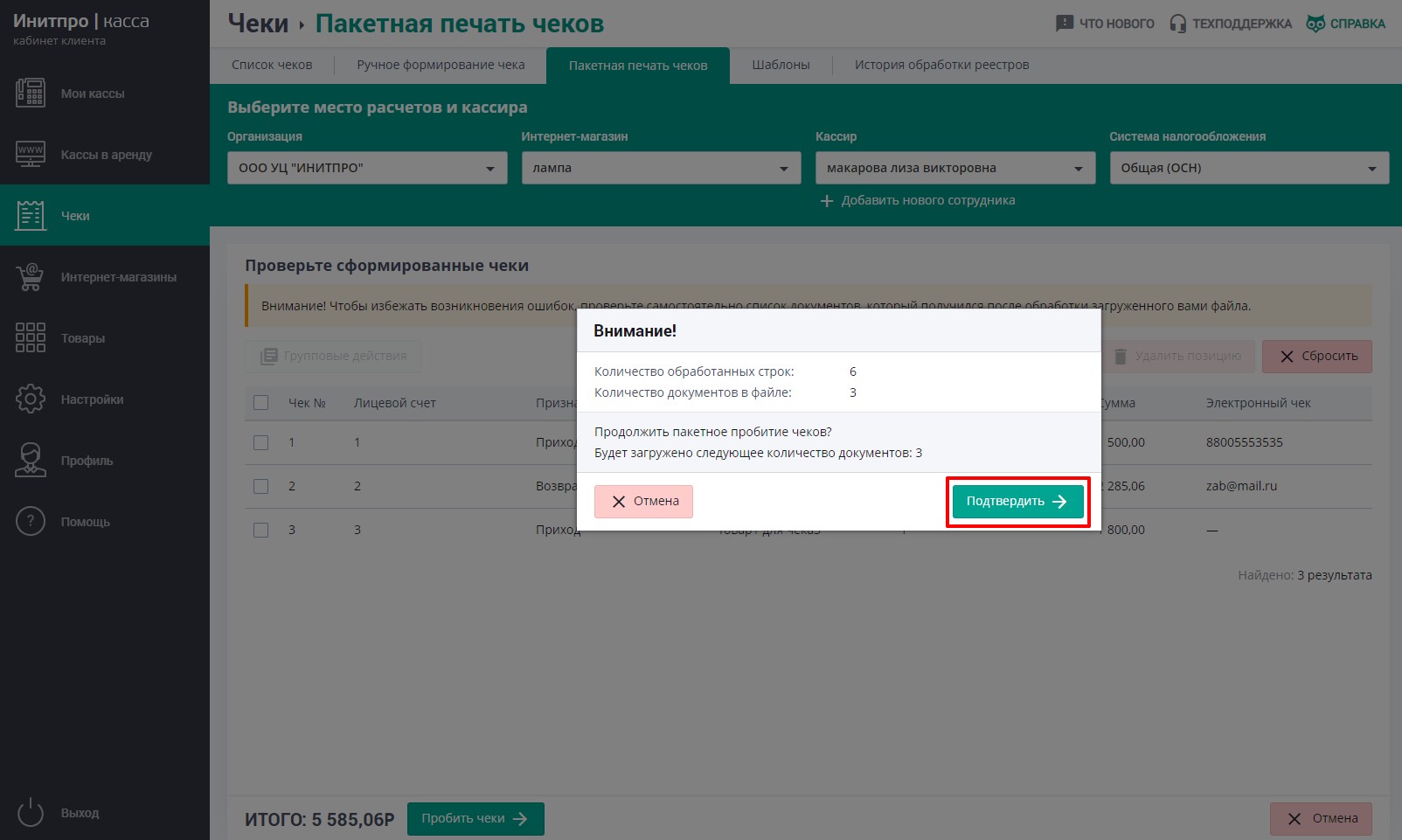Click Электронный чек column header

click(x=1258, y=403)
